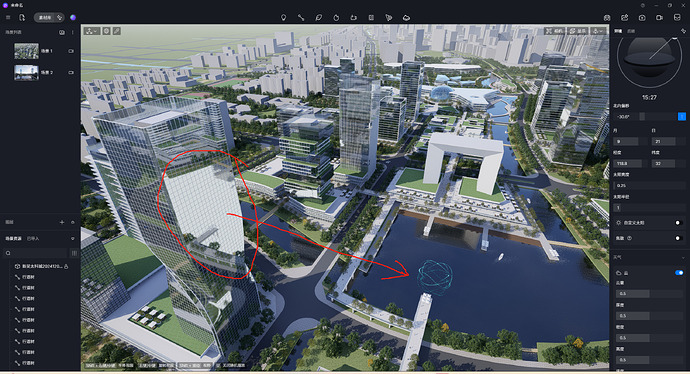Open the hamburger menu icon
Screen dimensions: 690x374
tap(8, 18)
